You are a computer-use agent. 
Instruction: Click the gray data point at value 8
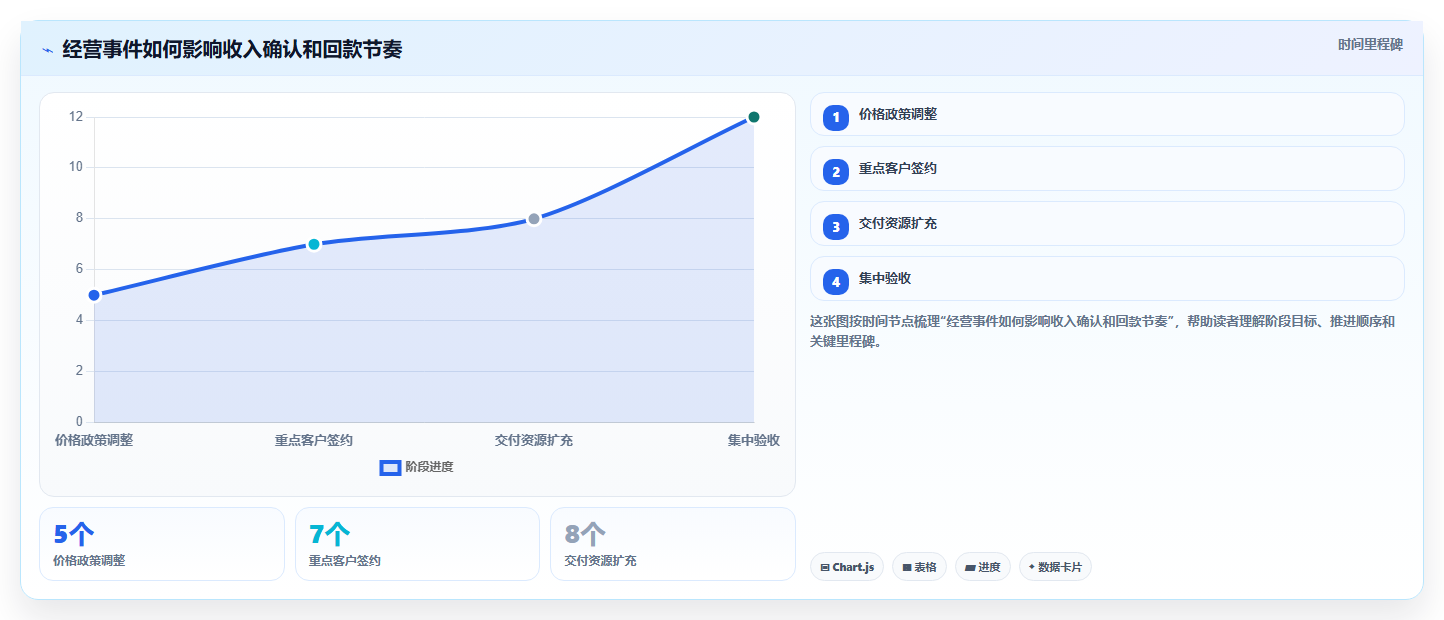[534, 219]
